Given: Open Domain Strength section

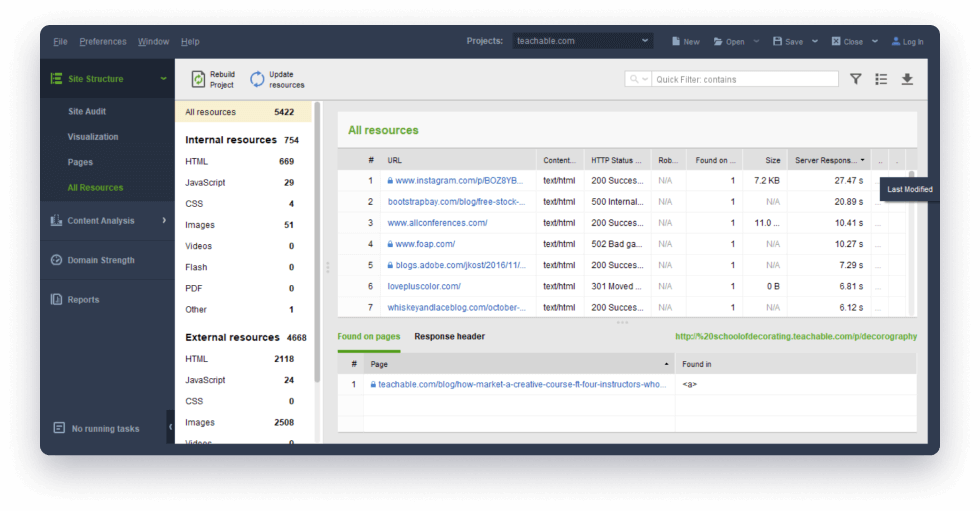Looking at the screenshot, I should 100,260.
